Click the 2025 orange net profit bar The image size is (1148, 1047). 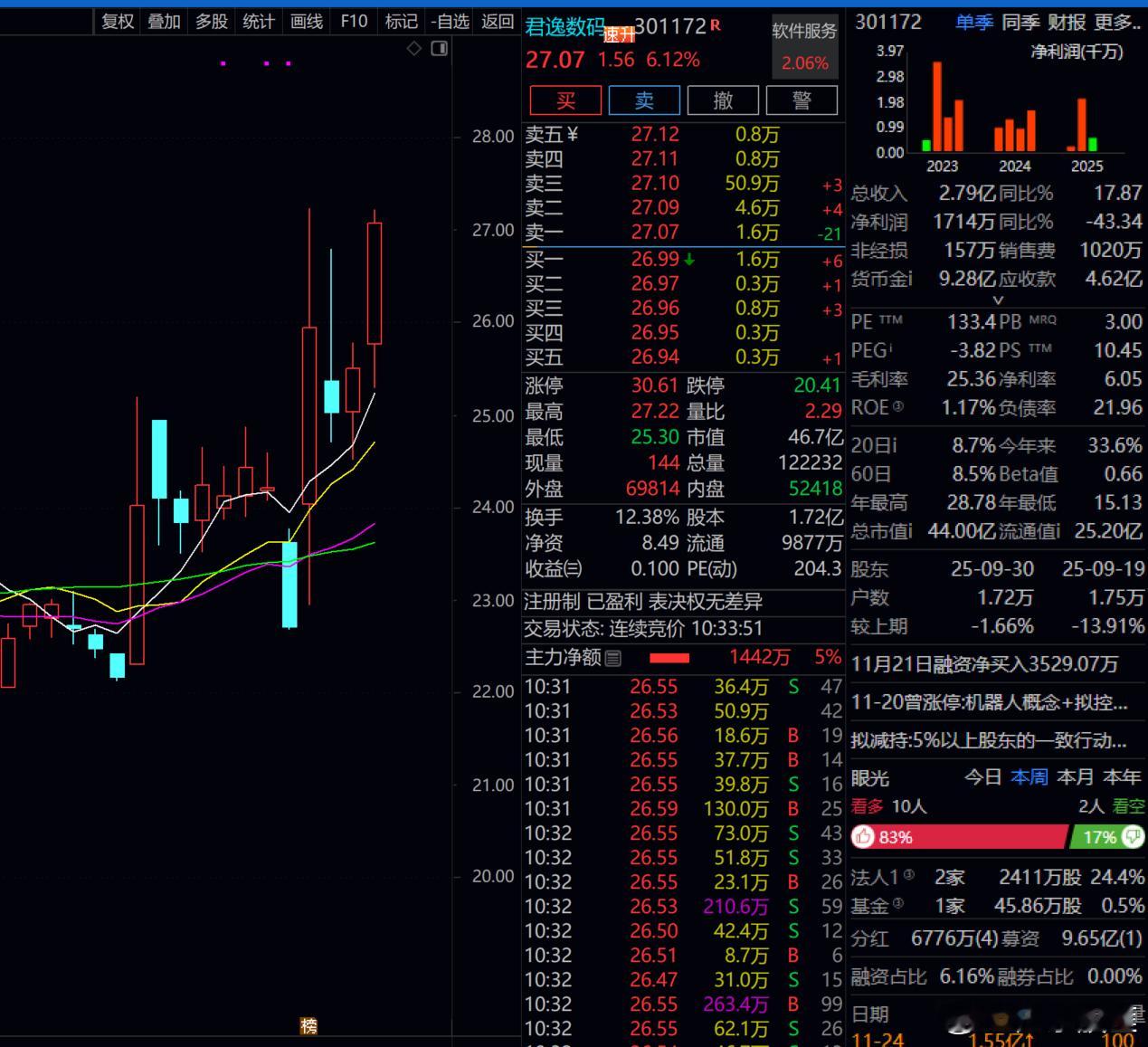[1082, 125]
